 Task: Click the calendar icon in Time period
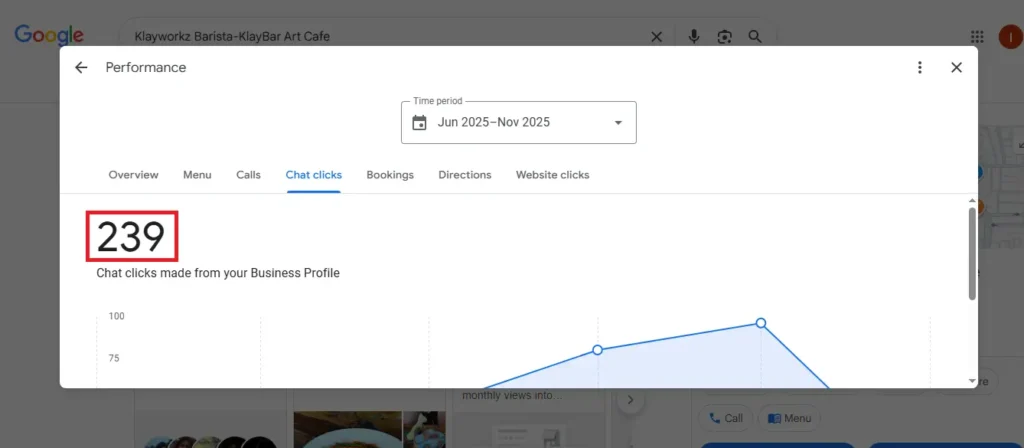pos(419,122)
